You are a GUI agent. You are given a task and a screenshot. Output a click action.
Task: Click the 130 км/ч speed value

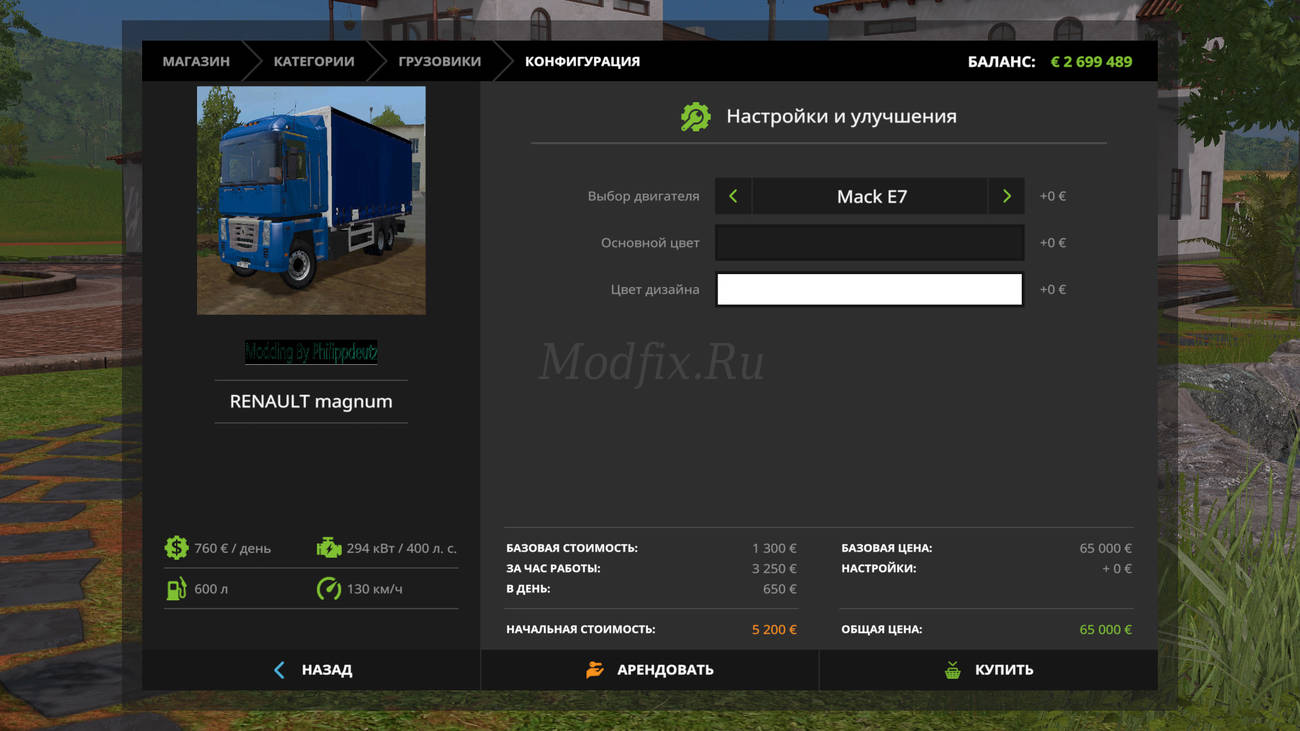click(x=374, y=589)
